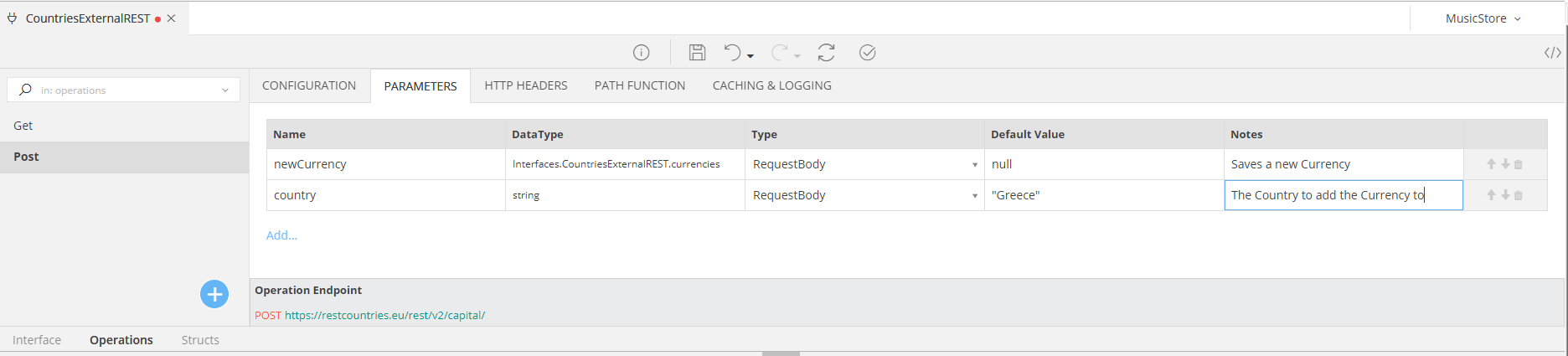The height and width of the screenshot is (356, 1568).
Task: Show source code view icon
Action: coord(1552,53)
